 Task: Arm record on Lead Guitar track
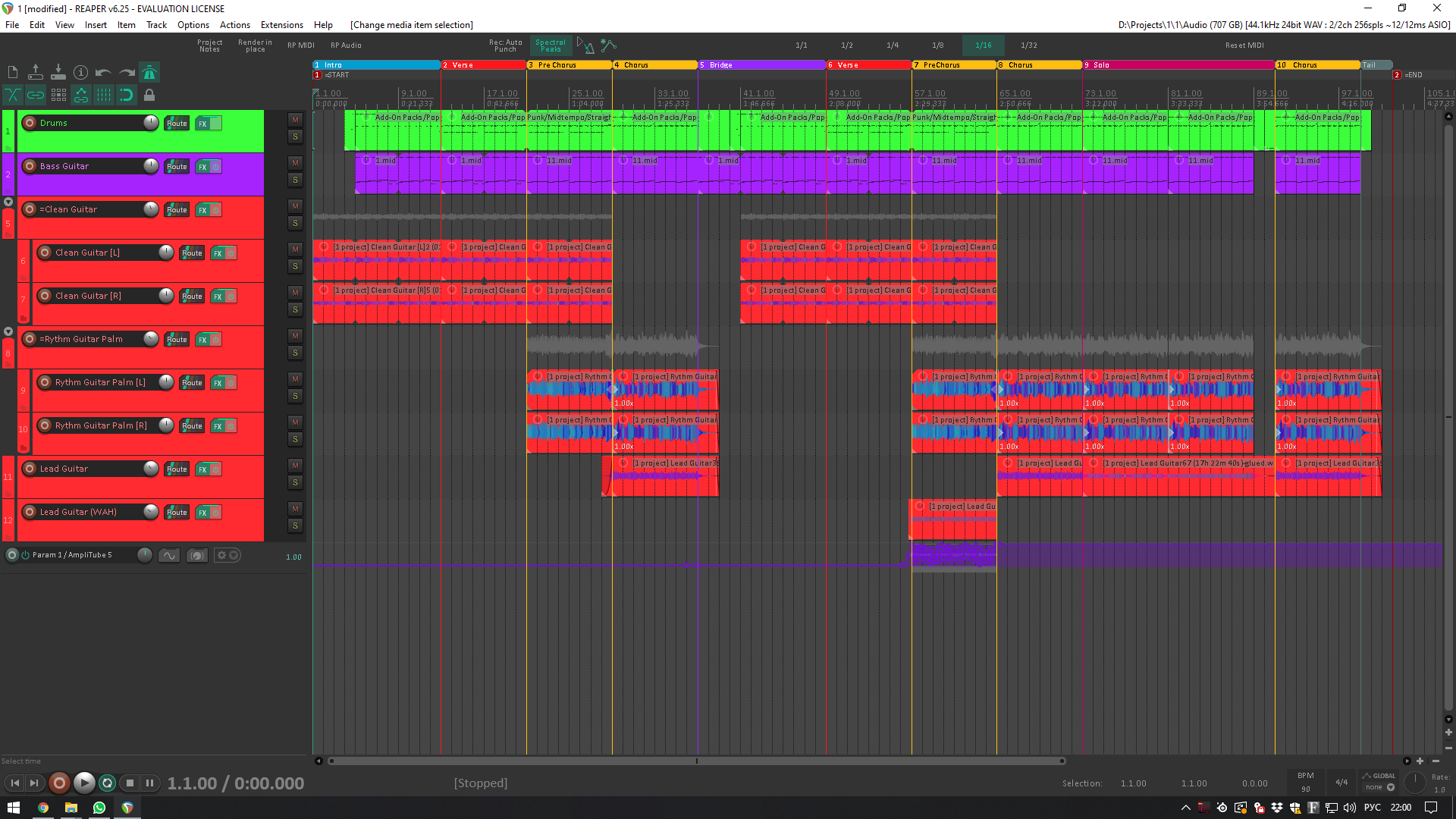point(30,469)
